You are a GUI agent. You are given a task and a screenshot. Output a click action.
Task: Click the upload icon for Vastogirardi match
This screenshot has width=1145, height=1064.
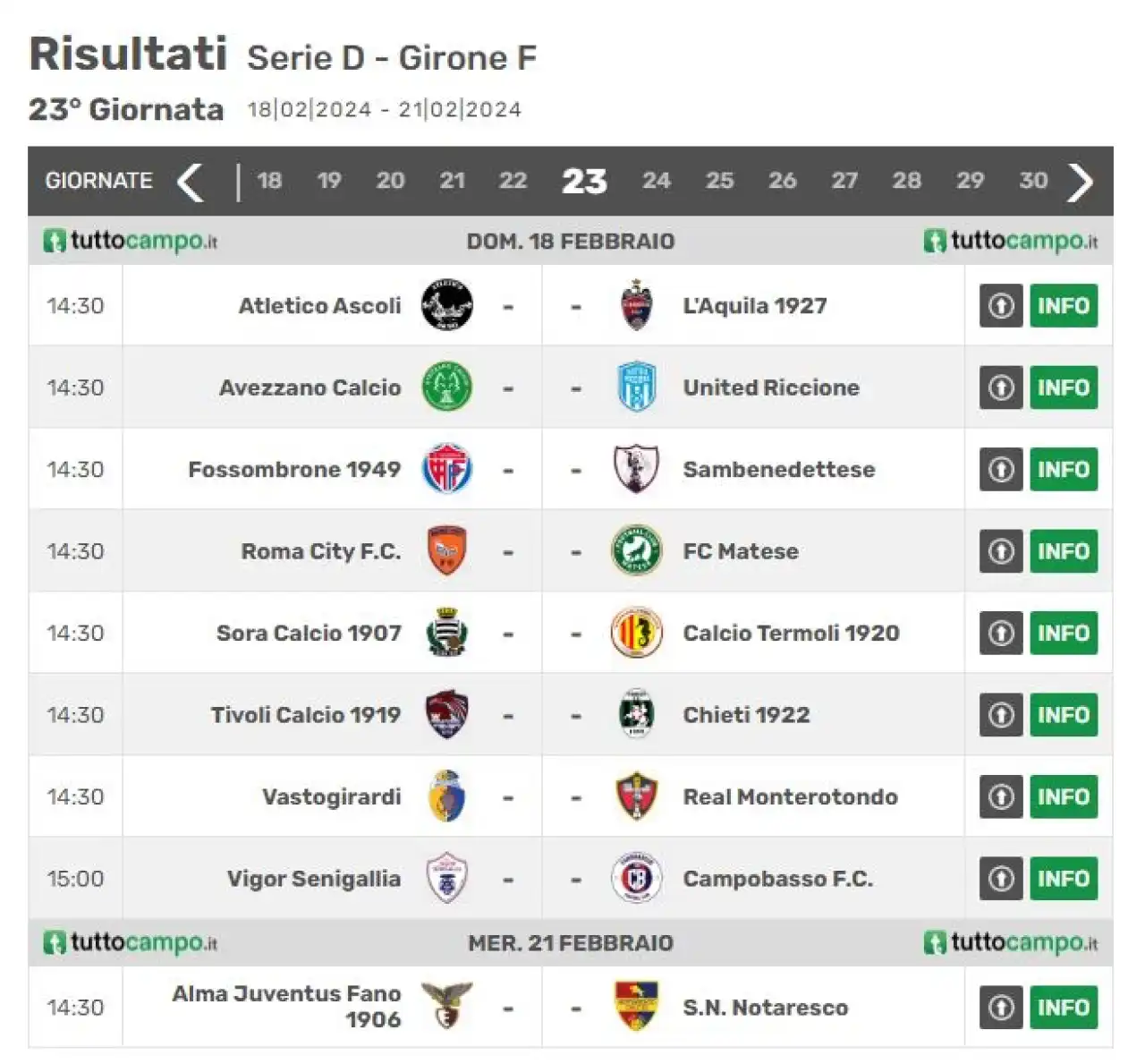point(1001,796)
